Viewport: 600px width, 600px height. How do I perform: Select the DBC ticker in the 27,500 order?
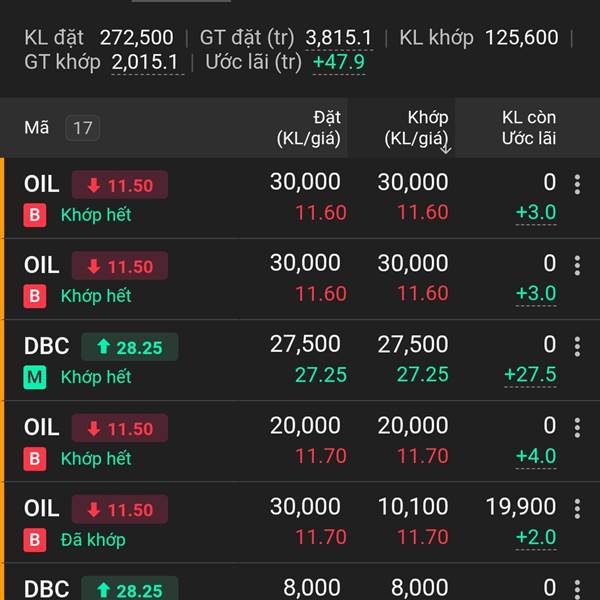coord(47,346)
